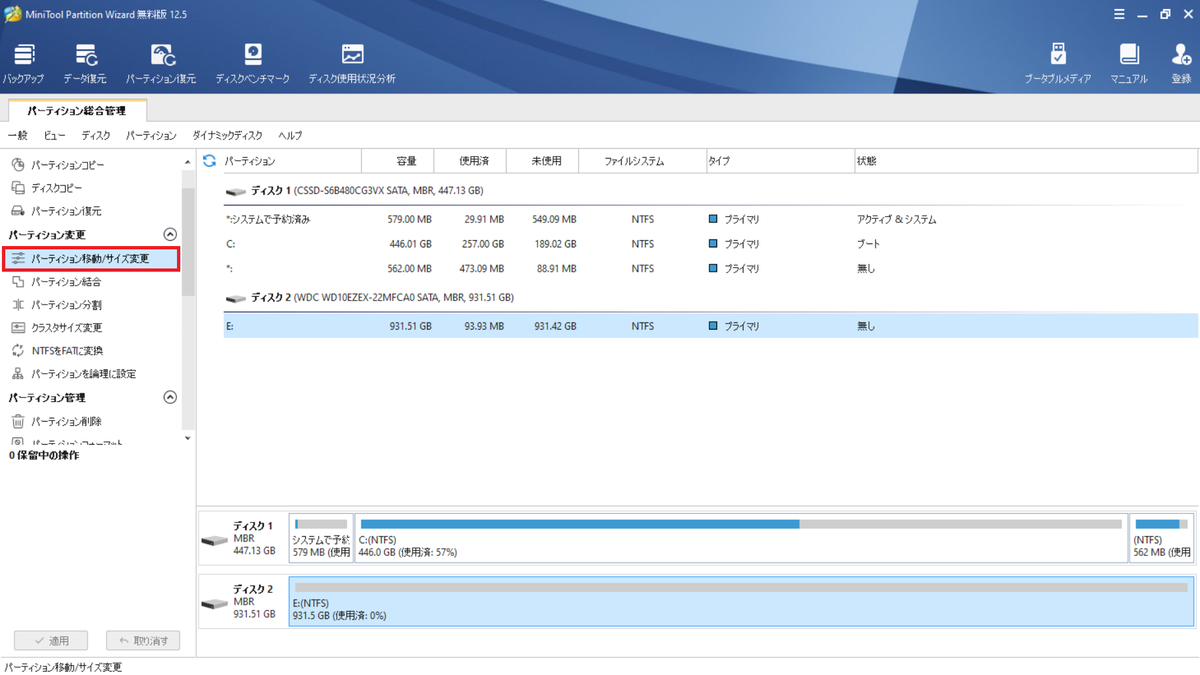Sort by タイプ column header

pos(778,161)
